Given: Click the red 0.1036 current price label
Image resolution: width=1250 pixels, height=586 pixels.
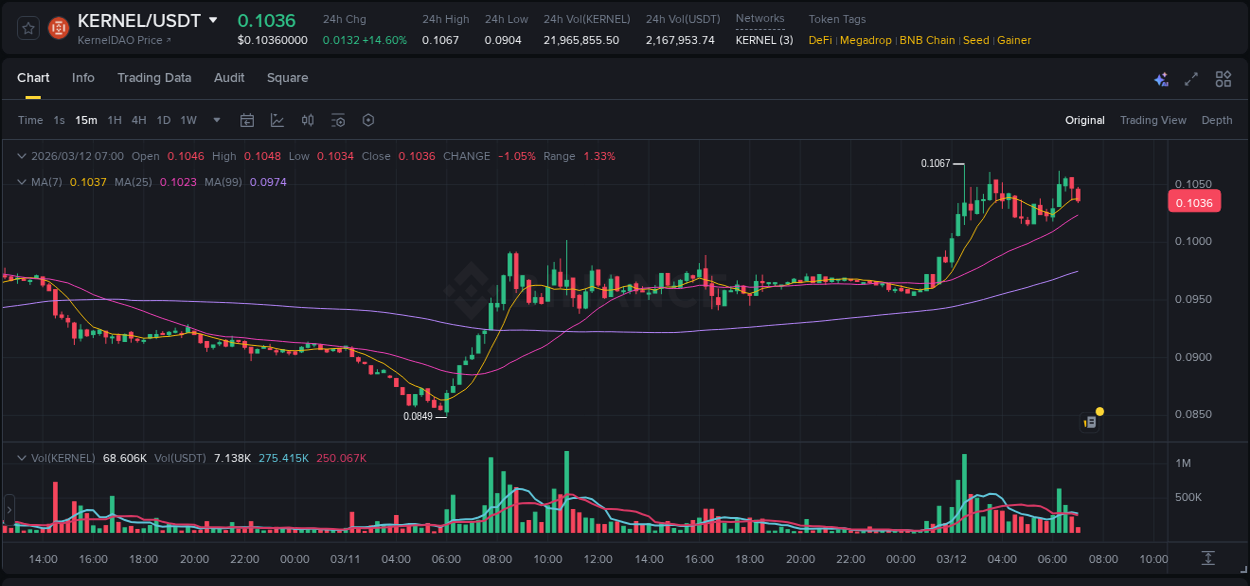Looking at the screenshot, I should 1194,201.
